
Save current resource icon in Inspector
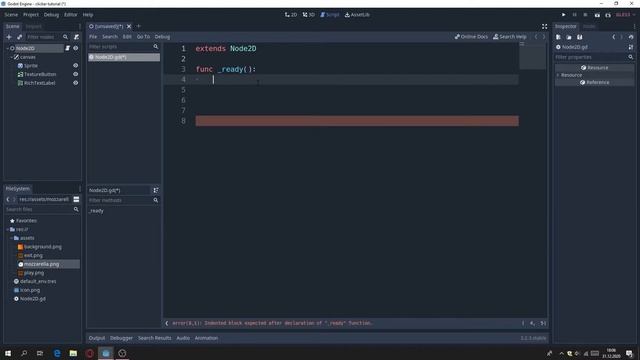point(580,37)
